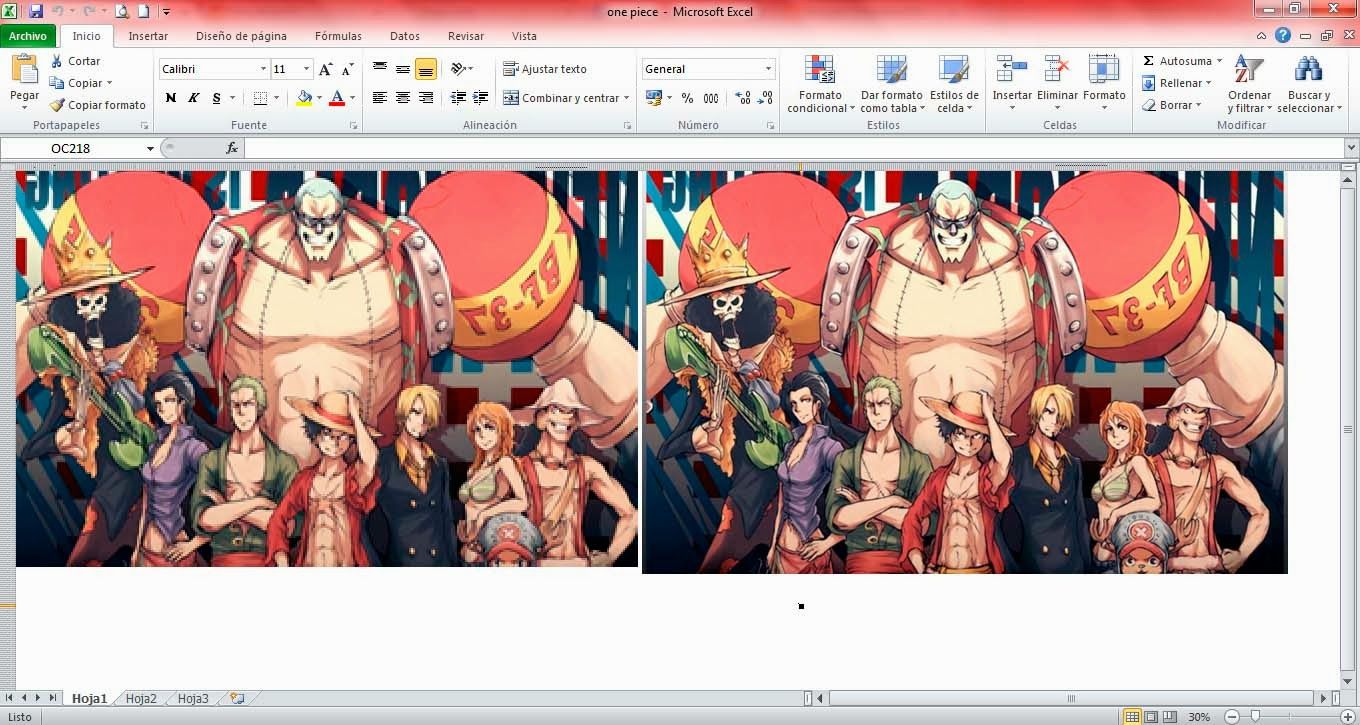Click the Cortar scissors icon
The image size is (1360, 725).
click(57, 61)
